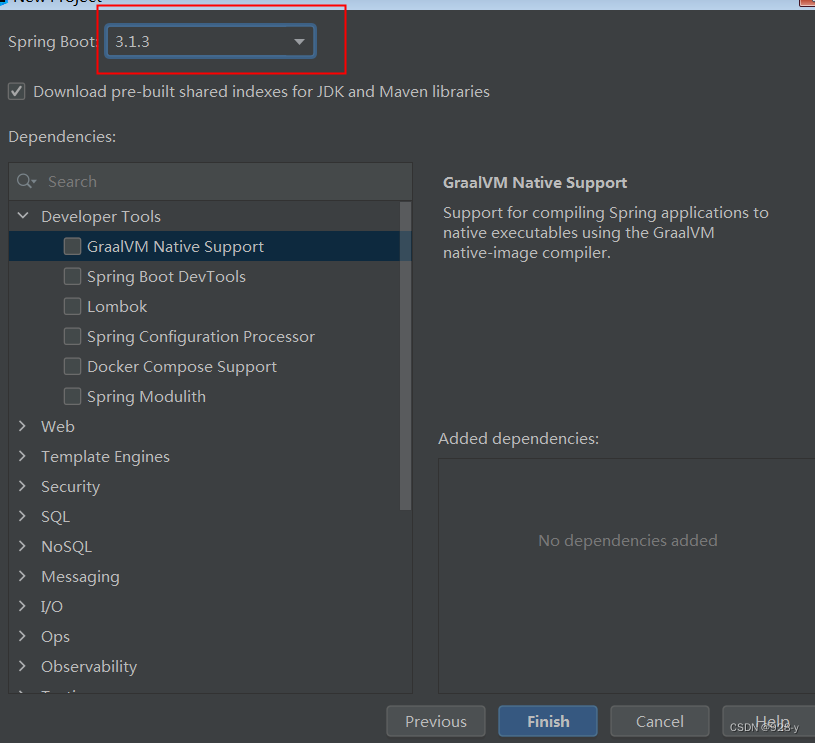Expand the Messaging category
815x743 pixels.
[x=22, y=576]
